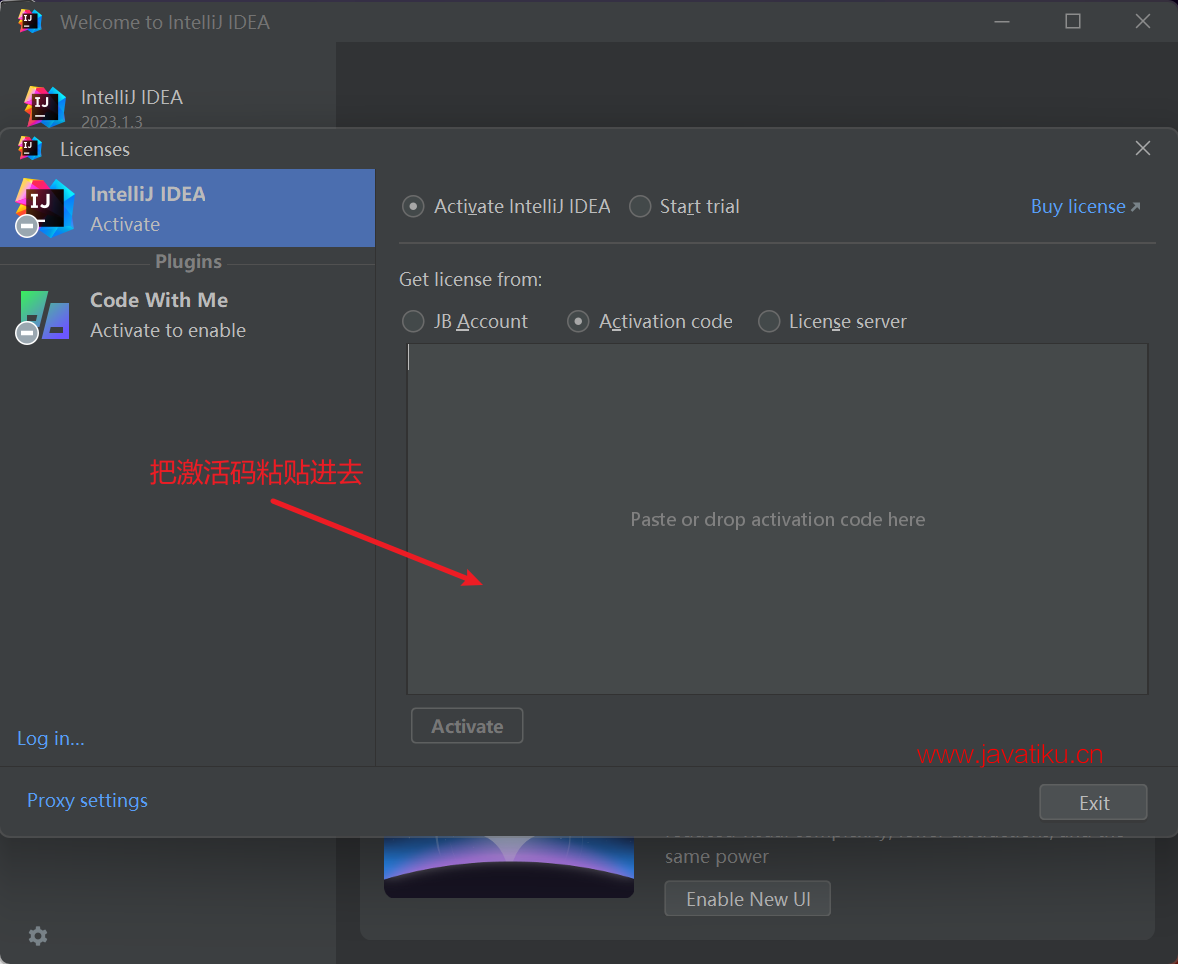Select Code With Me plugin entry
Viewport: 1178px width, 964px height.
pos(188,315)
